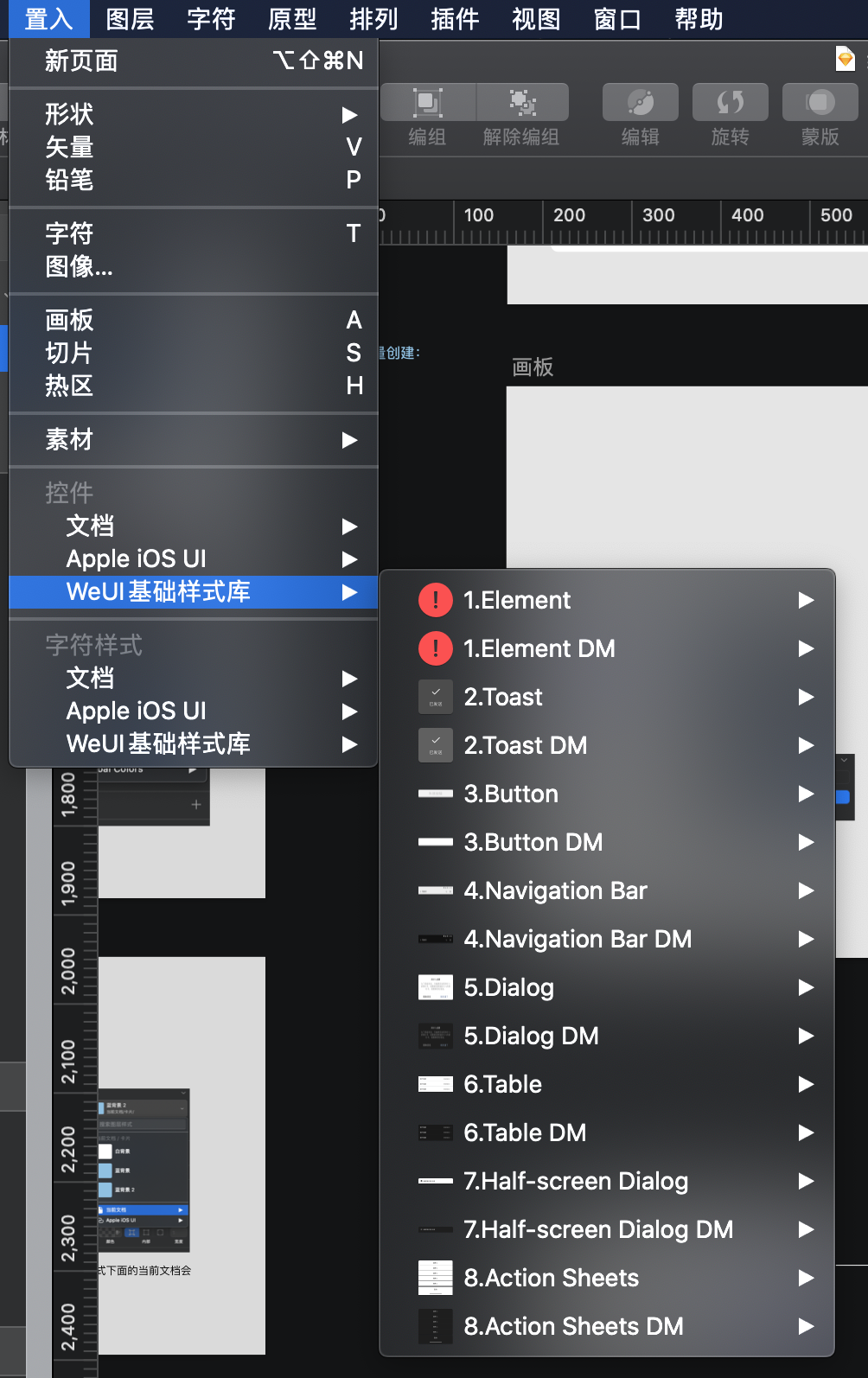Image resolution: width=868 pixels, height=1378 pixels.
Task: Open the 置入 (Insert) menu
Action: pyautogui.click(x=49, y=19)
